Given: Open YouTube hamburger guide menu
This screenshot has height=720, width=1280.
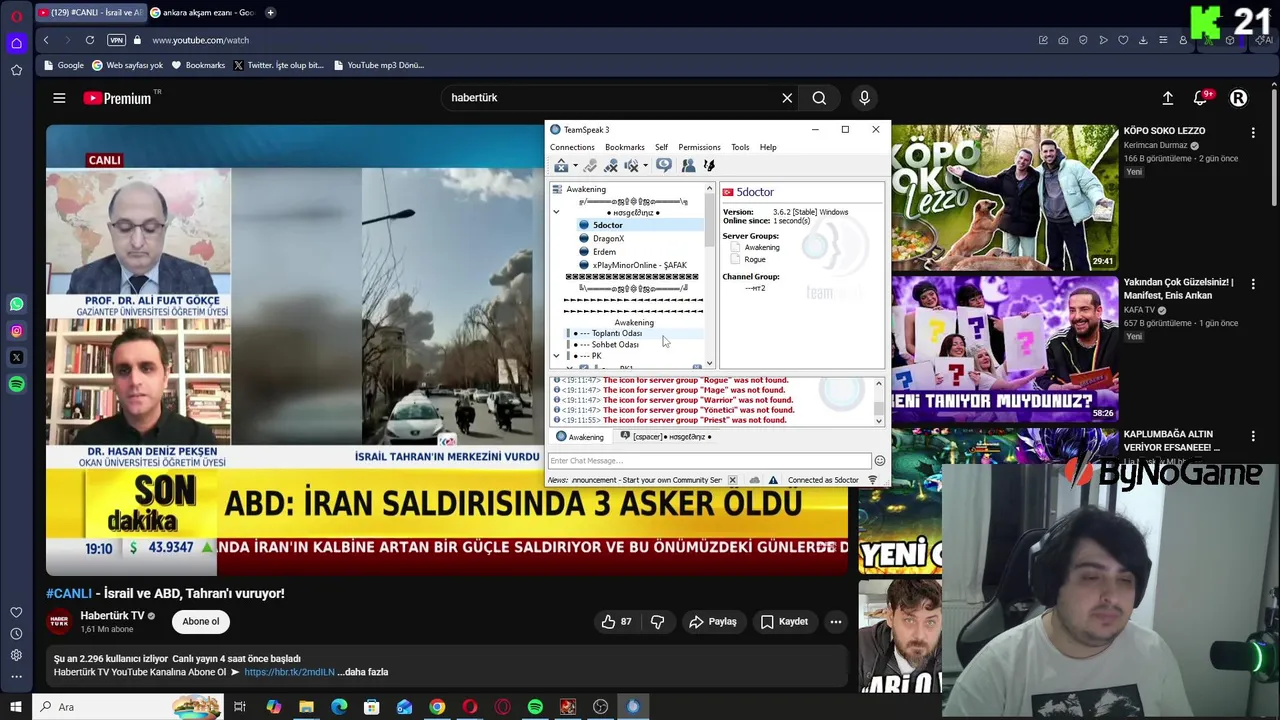Looking at the screenshot, I should [59, 98].
